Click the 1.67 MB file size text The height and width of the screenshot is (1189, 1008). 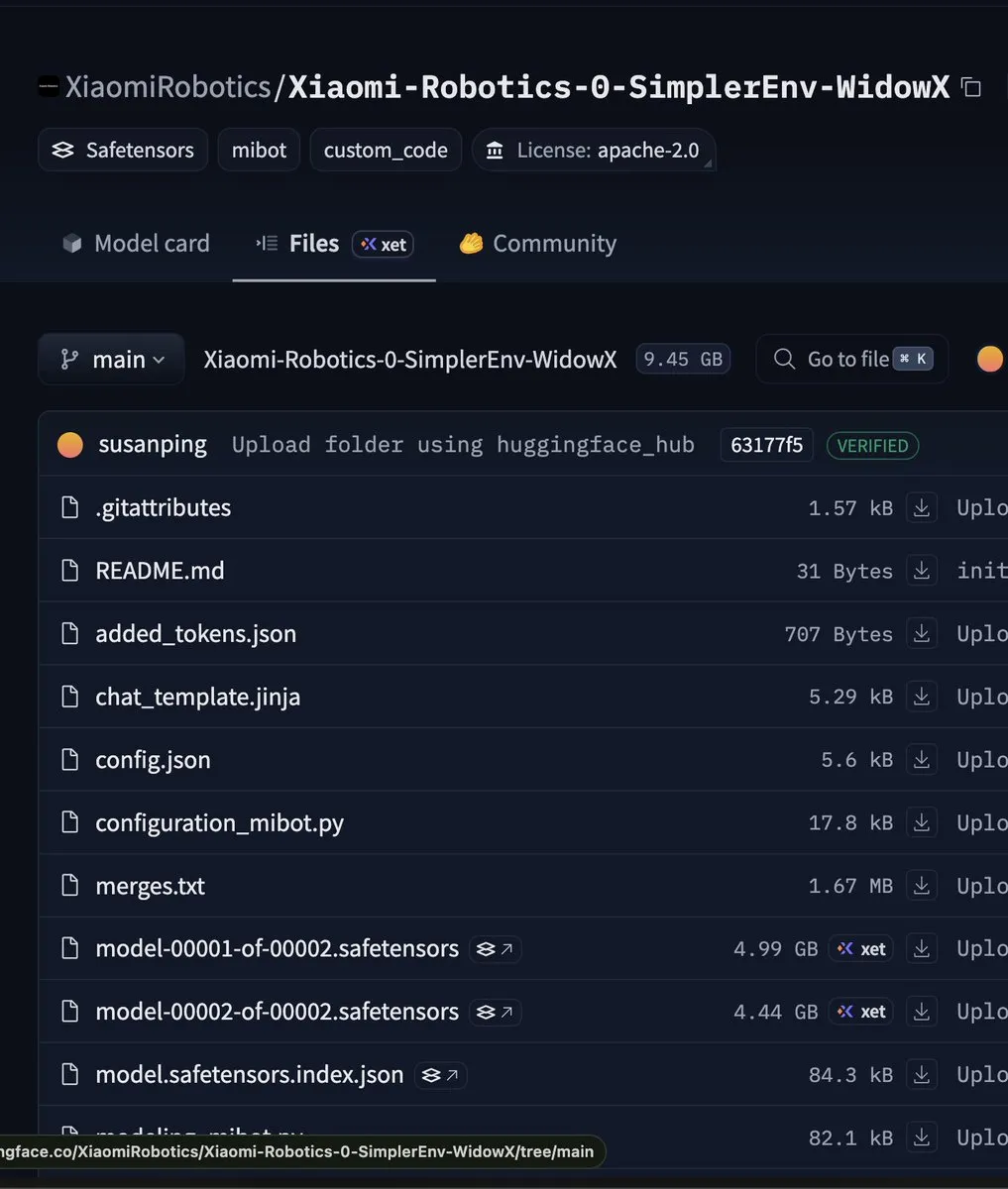[x=850, y=886]
